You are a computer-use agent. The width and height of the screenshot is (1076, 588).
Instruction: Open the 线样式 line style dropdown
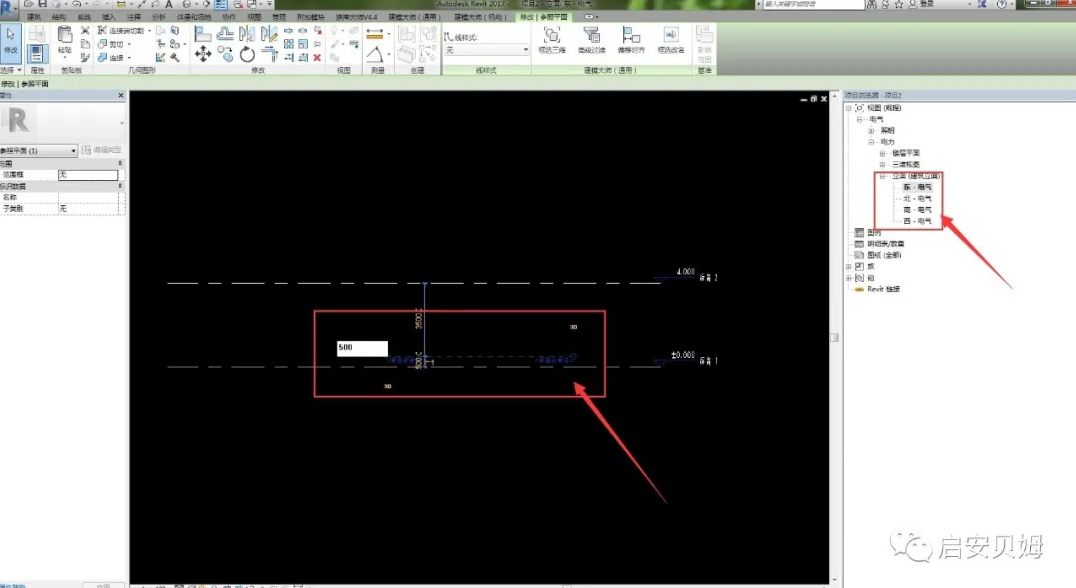click(x=486, y=49)
